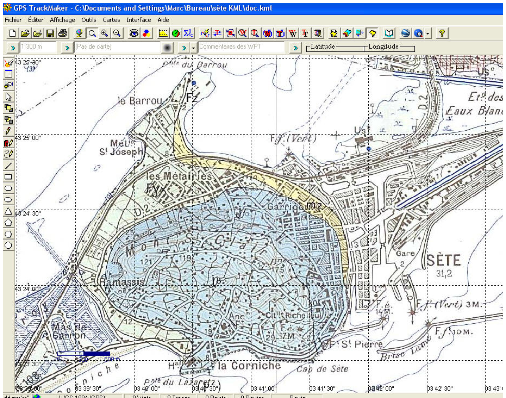Click the globe icon in toolbar
Viewport: 506px width, 398px height.
79,33
